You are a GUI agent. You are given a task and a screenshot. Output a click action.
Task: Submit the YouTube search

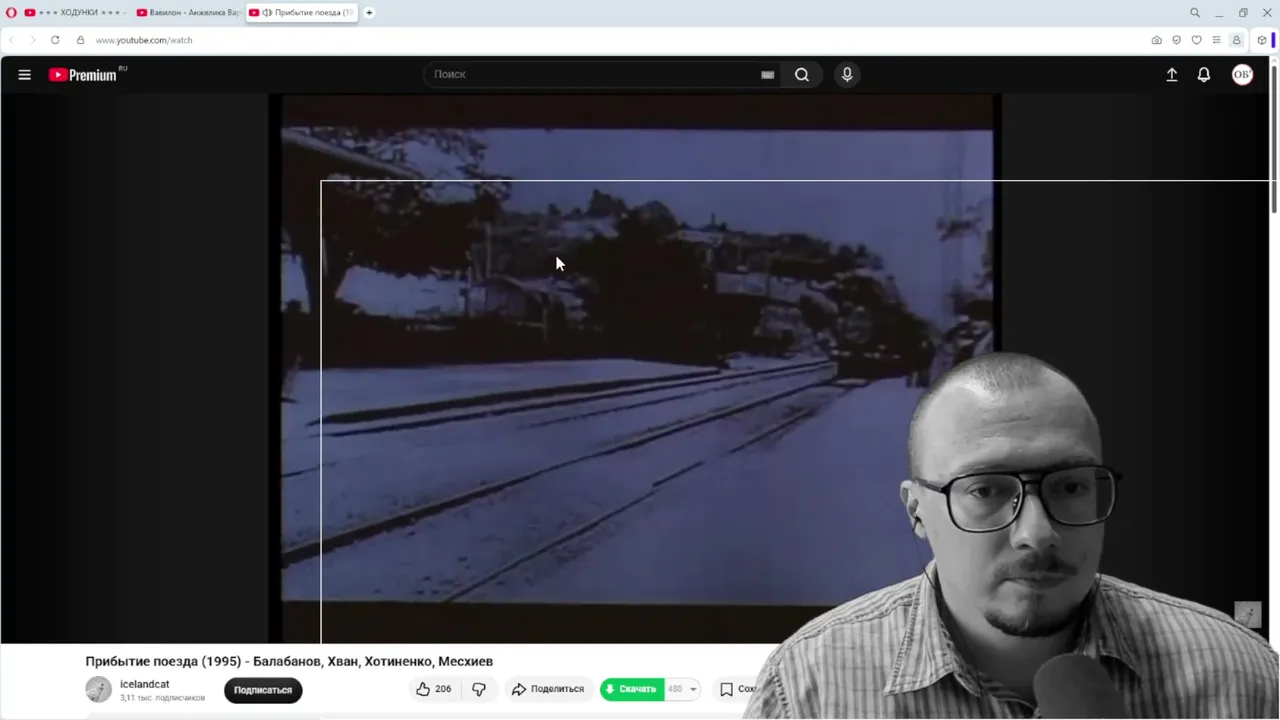pyautogui.click(x=802, y=74)
